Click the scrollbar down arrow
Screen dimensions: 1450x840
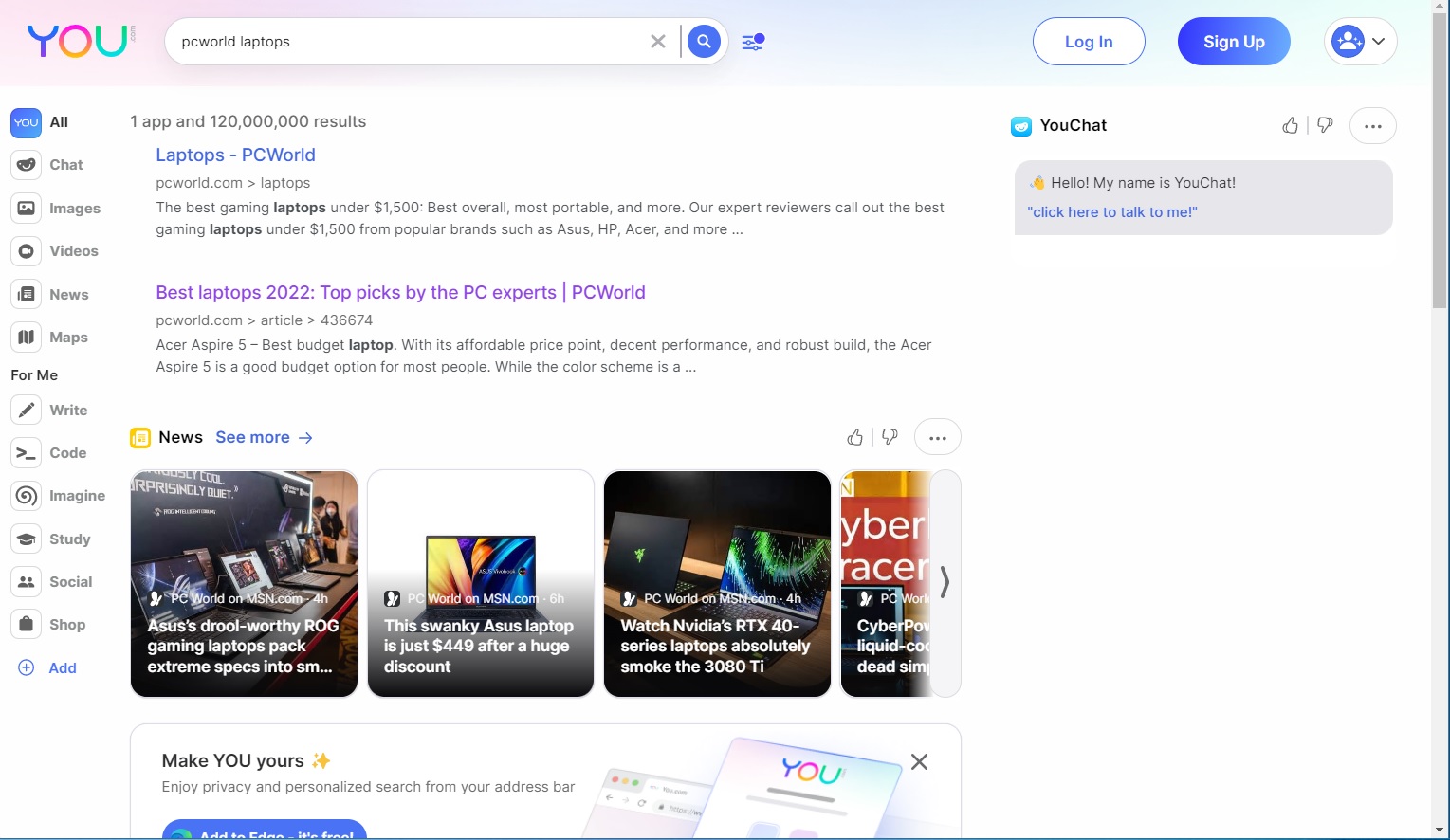pyautogui.click(x=1441, y=831)
